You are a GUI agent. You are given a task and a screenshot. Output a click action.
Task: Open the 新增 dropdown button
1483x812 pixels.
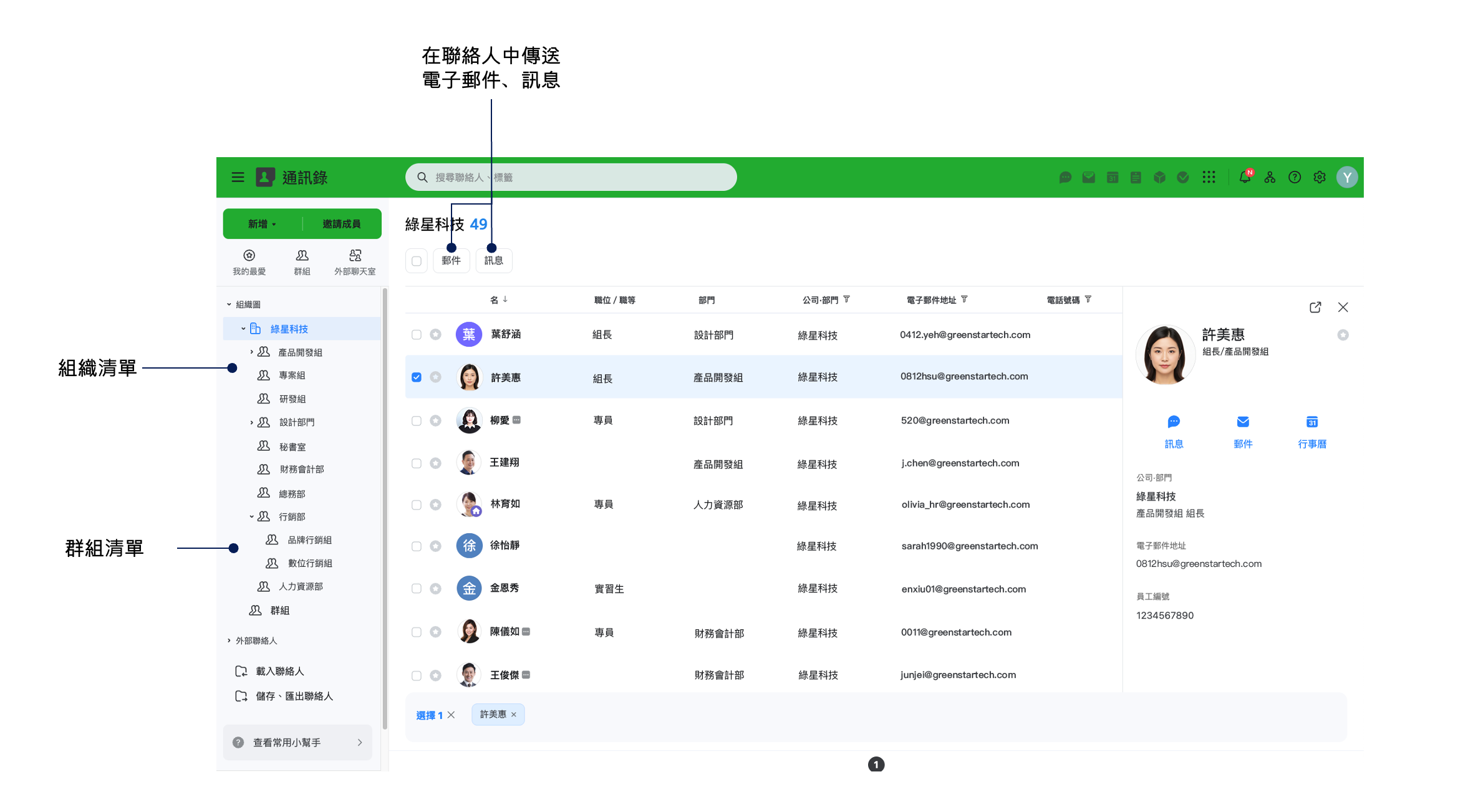(262, 224)
